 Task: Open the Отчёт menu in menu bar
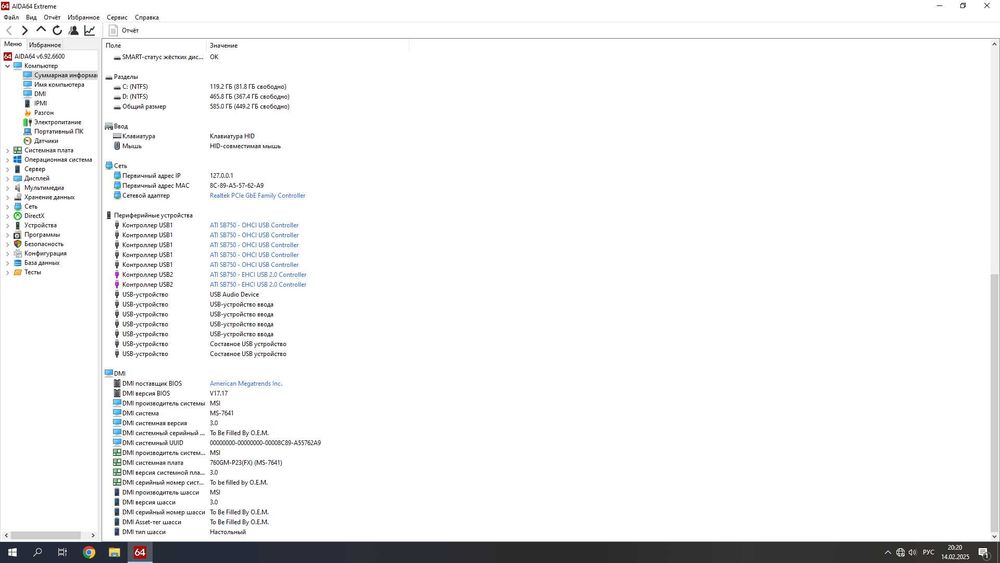(52, 17)
